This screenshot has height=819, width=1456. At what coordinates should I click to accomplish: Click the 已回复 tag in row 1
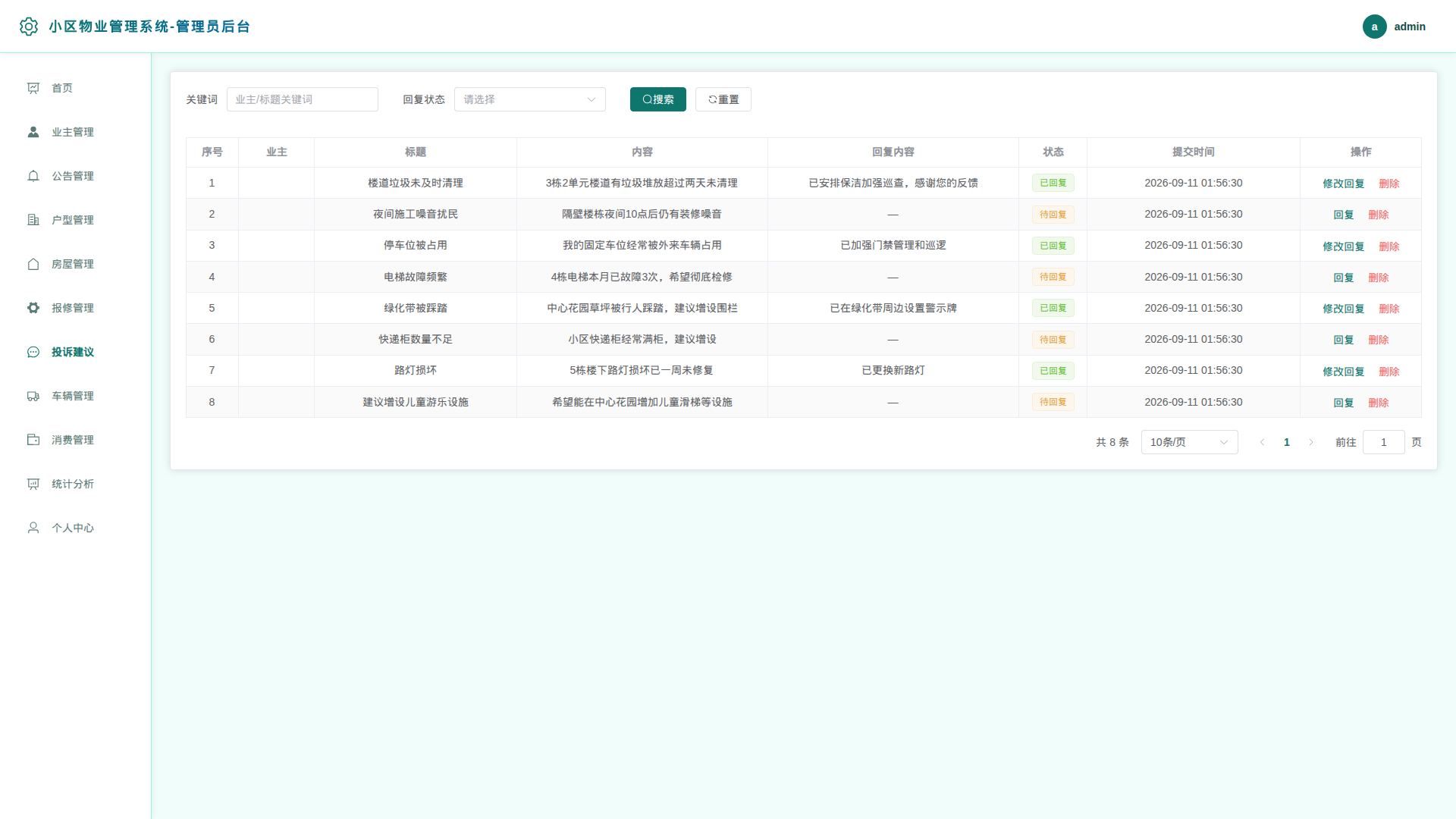(x=1053, y=183)
